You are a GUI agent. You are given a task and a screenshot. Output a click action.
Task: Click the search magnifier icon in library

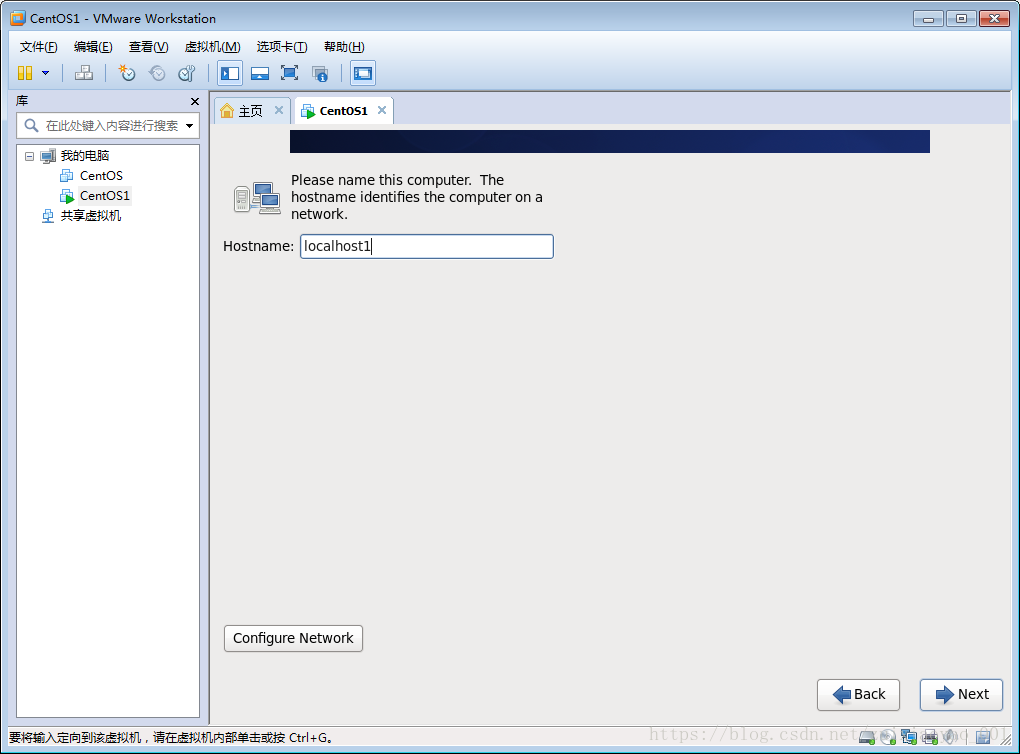click(31, 125)
